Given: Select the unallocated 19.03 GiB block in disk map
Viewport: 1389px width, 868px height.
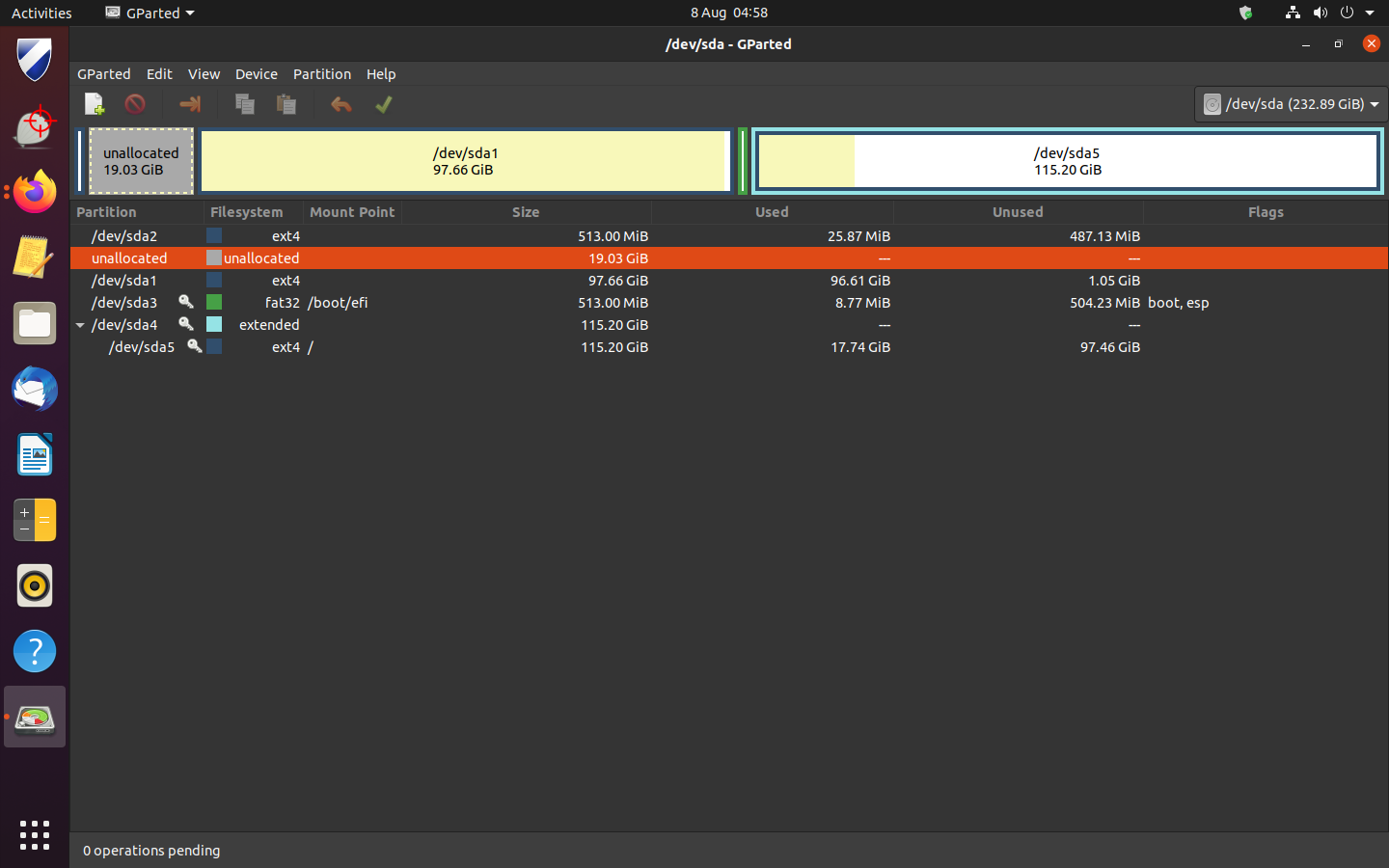Looking at the screenshot, I should pyautogui.click(x=141, y=161).
